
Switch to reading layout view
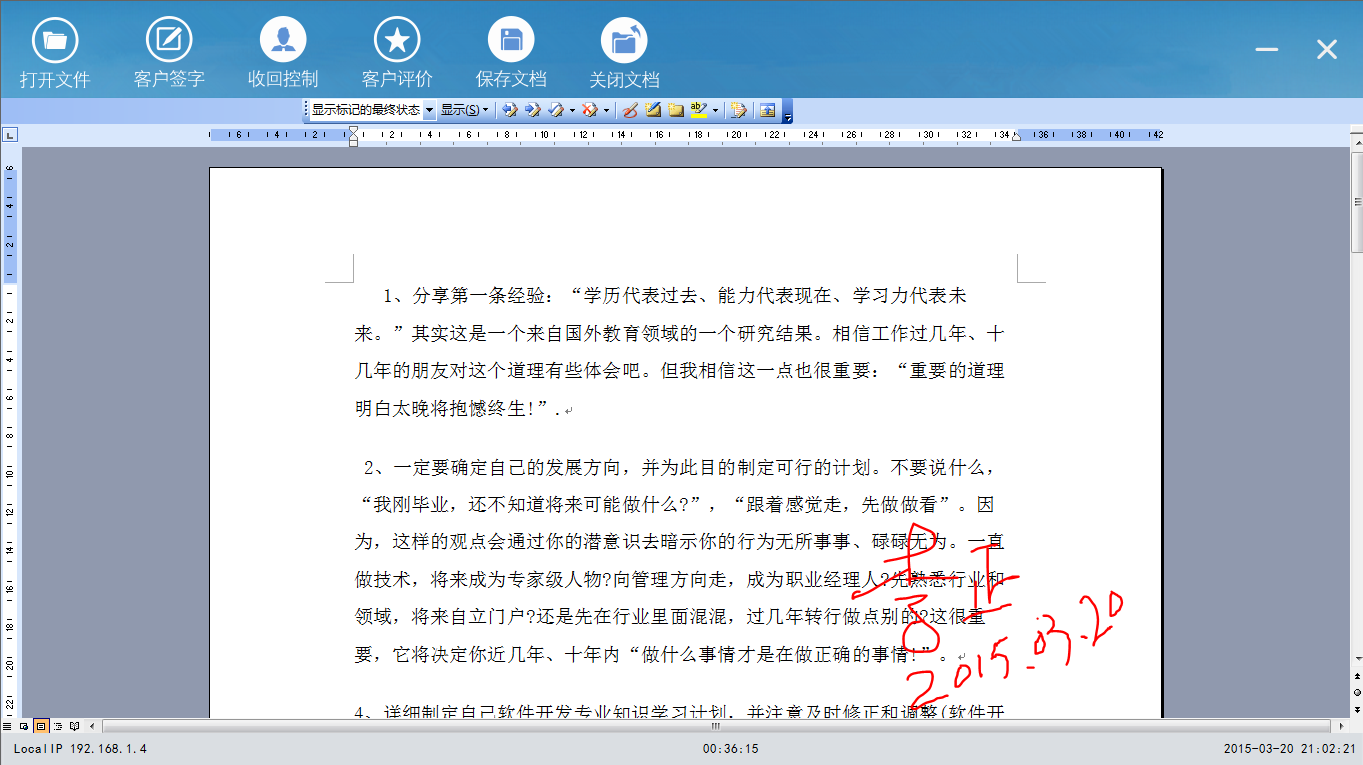coord(75,726)
